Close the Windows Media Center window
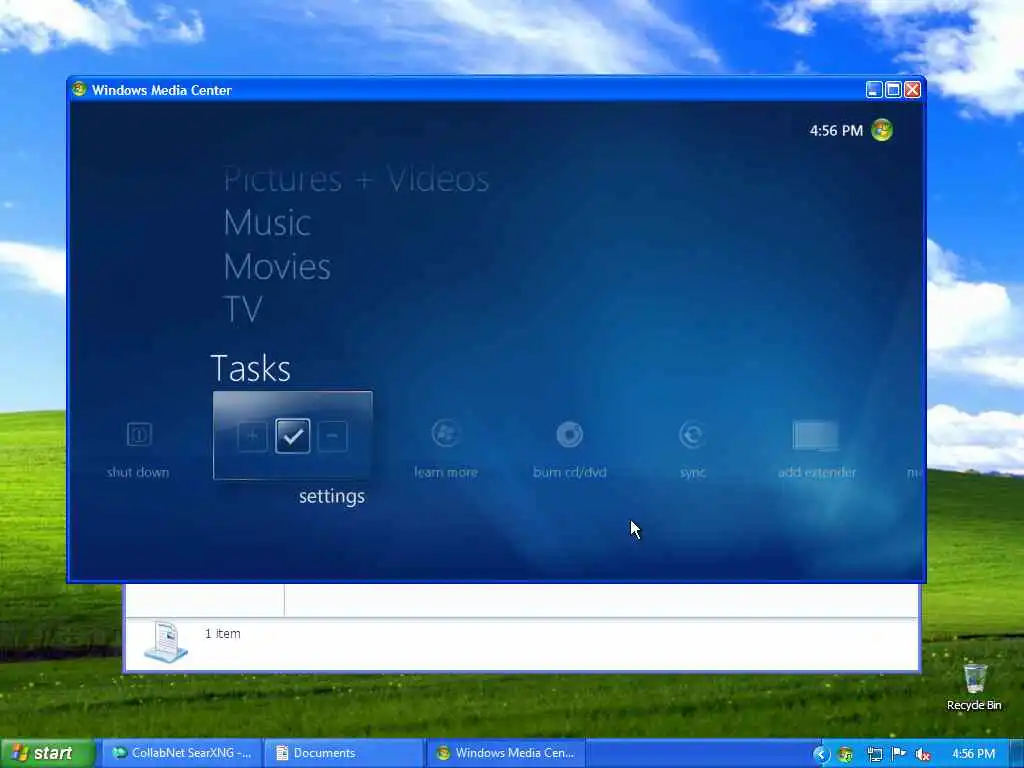Image resolution: width=1024 pixels, height=768 pixels. tap(912, 89)
